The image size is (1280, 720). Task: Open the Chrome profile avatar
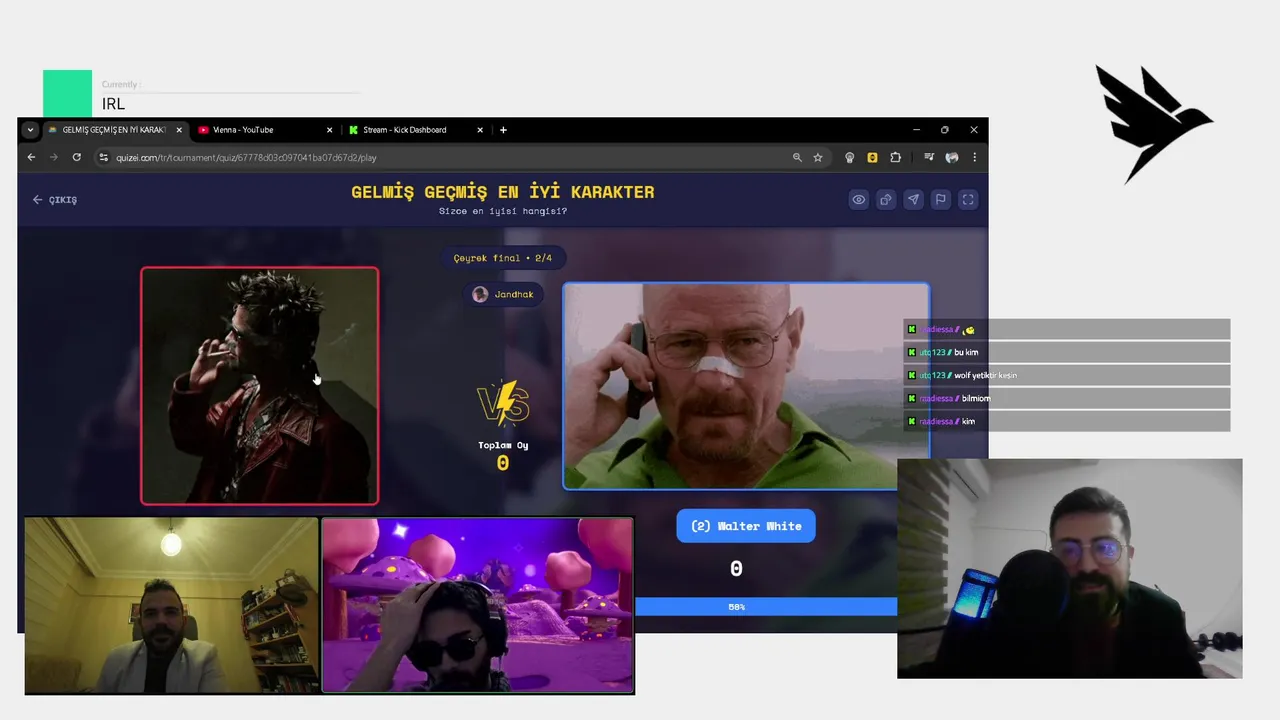point(952,157)
